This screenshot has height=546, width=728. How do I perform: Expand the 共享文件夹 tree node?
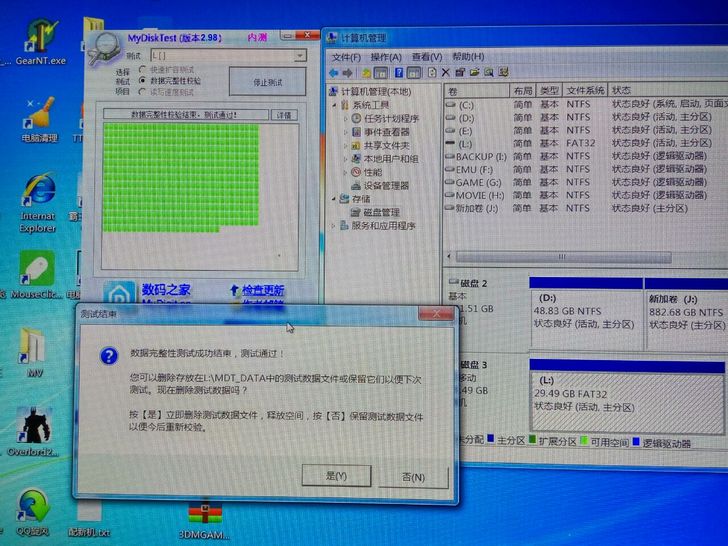[345, 146]
